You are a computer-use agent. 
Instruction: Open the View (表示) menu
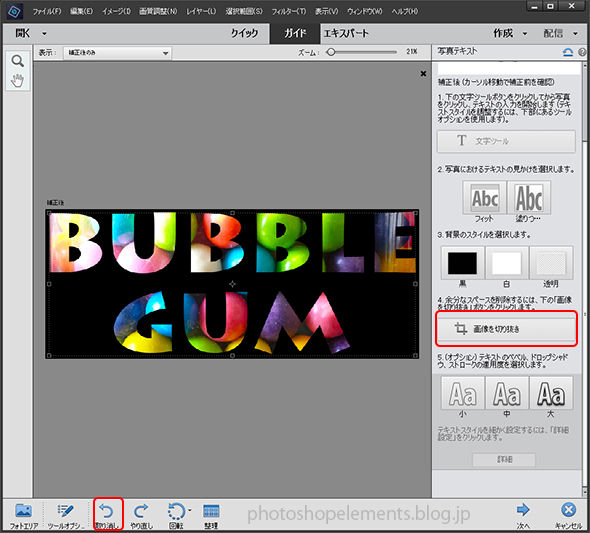(327, 11)
